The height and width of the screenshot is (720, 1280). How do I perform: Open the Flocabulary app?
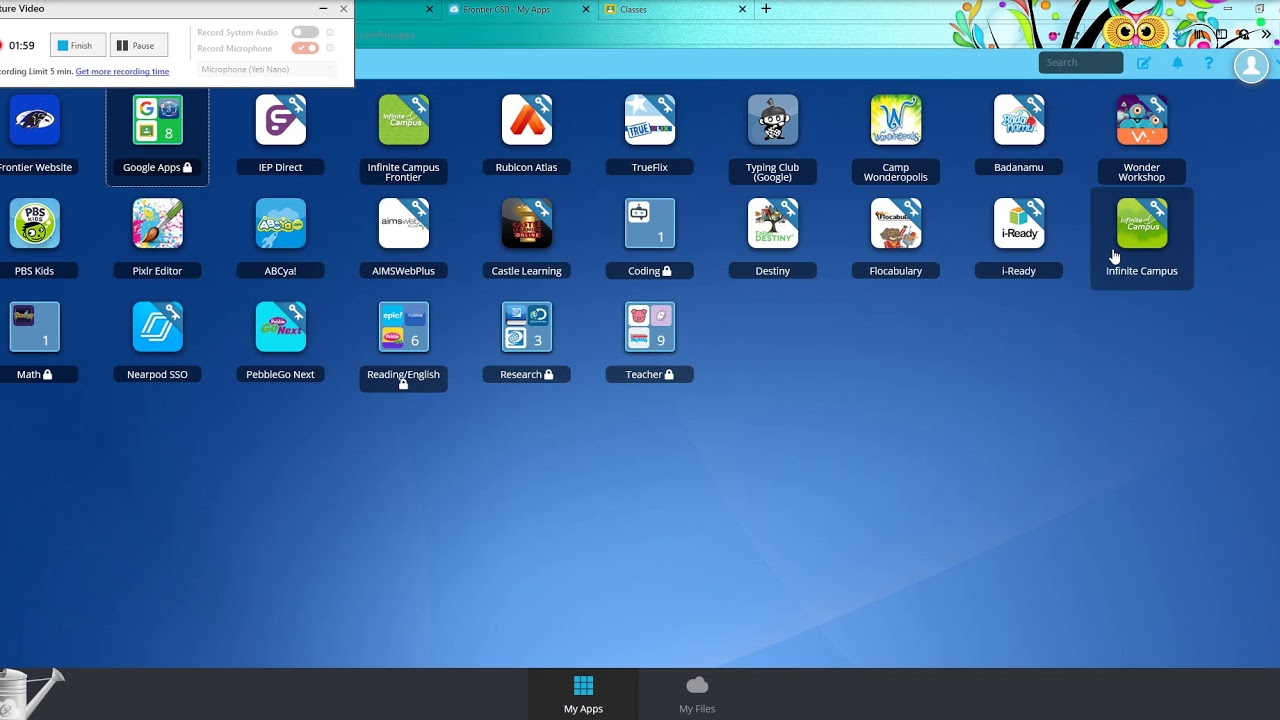pyautogui.click(x=896, y=223)
